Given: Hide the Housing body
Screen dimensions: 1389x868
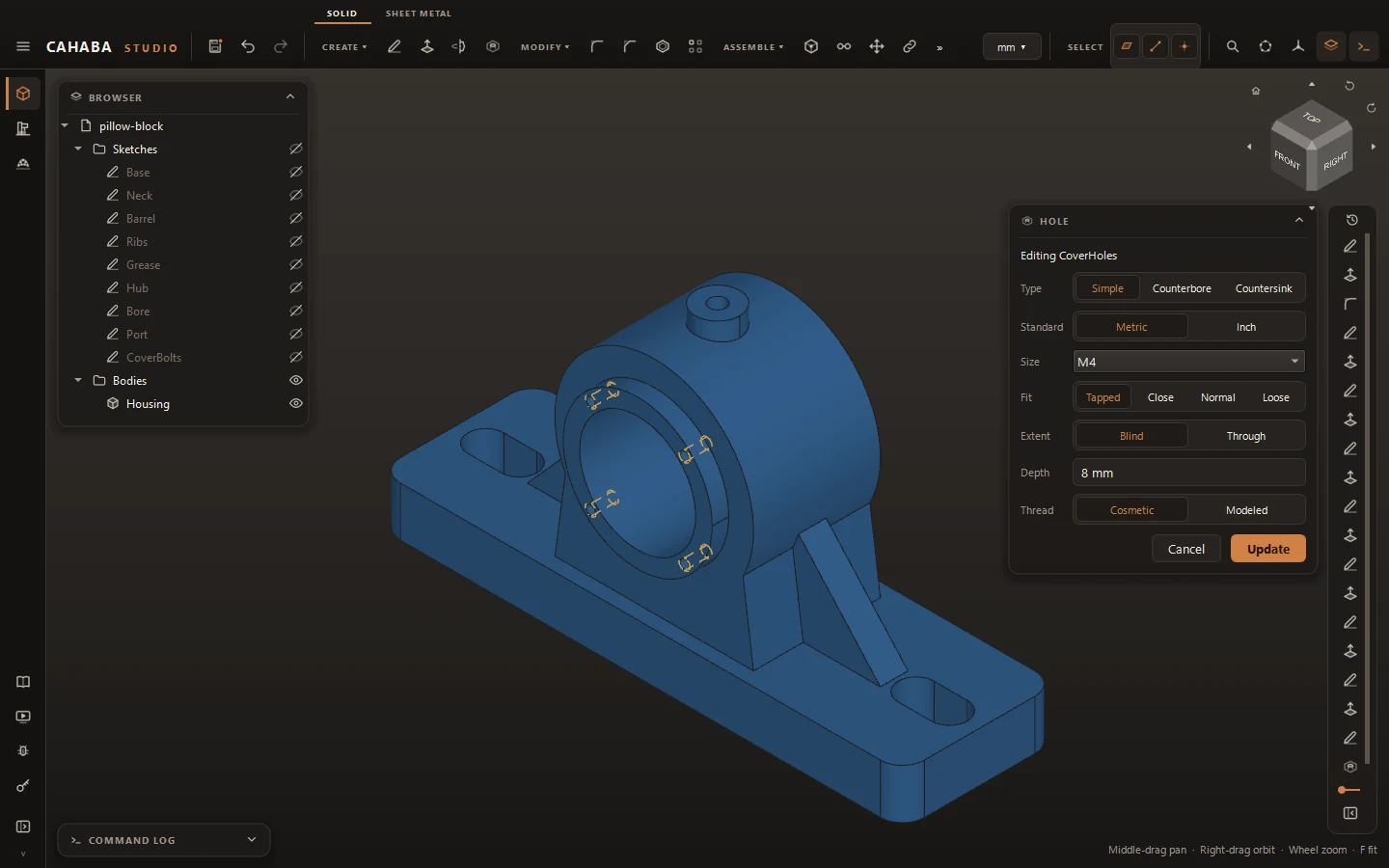Looking at the screenshot, I should 296,403.
